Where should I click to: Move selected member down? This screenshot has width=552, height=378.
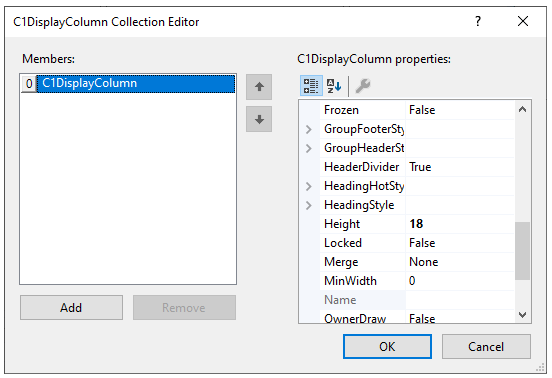[259, 119]
